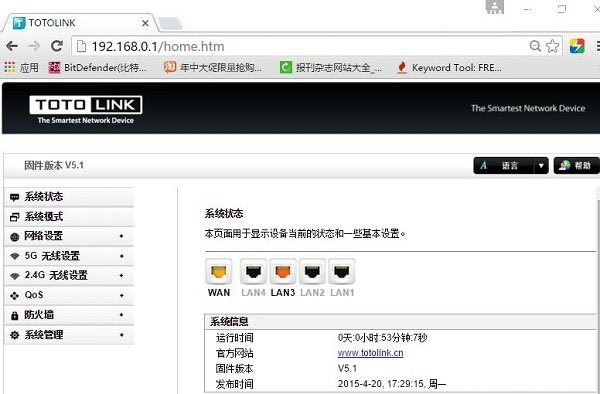This screenshot has width=600, height=394.
Task: Open 系统模式 in the sidebar
Action: [x=69, y=217]
